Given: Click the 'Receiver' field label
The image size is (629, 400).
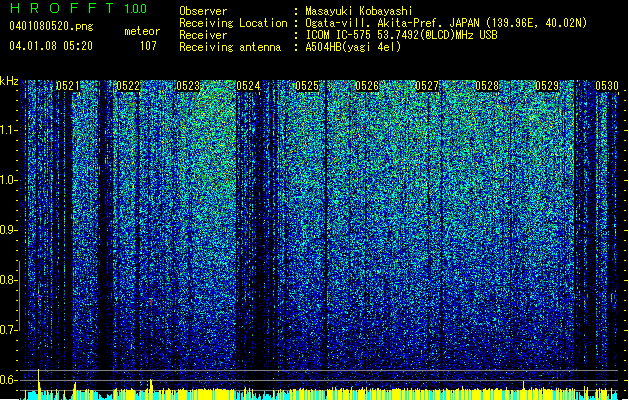Looking at the screenshot, I should point(203,35).
